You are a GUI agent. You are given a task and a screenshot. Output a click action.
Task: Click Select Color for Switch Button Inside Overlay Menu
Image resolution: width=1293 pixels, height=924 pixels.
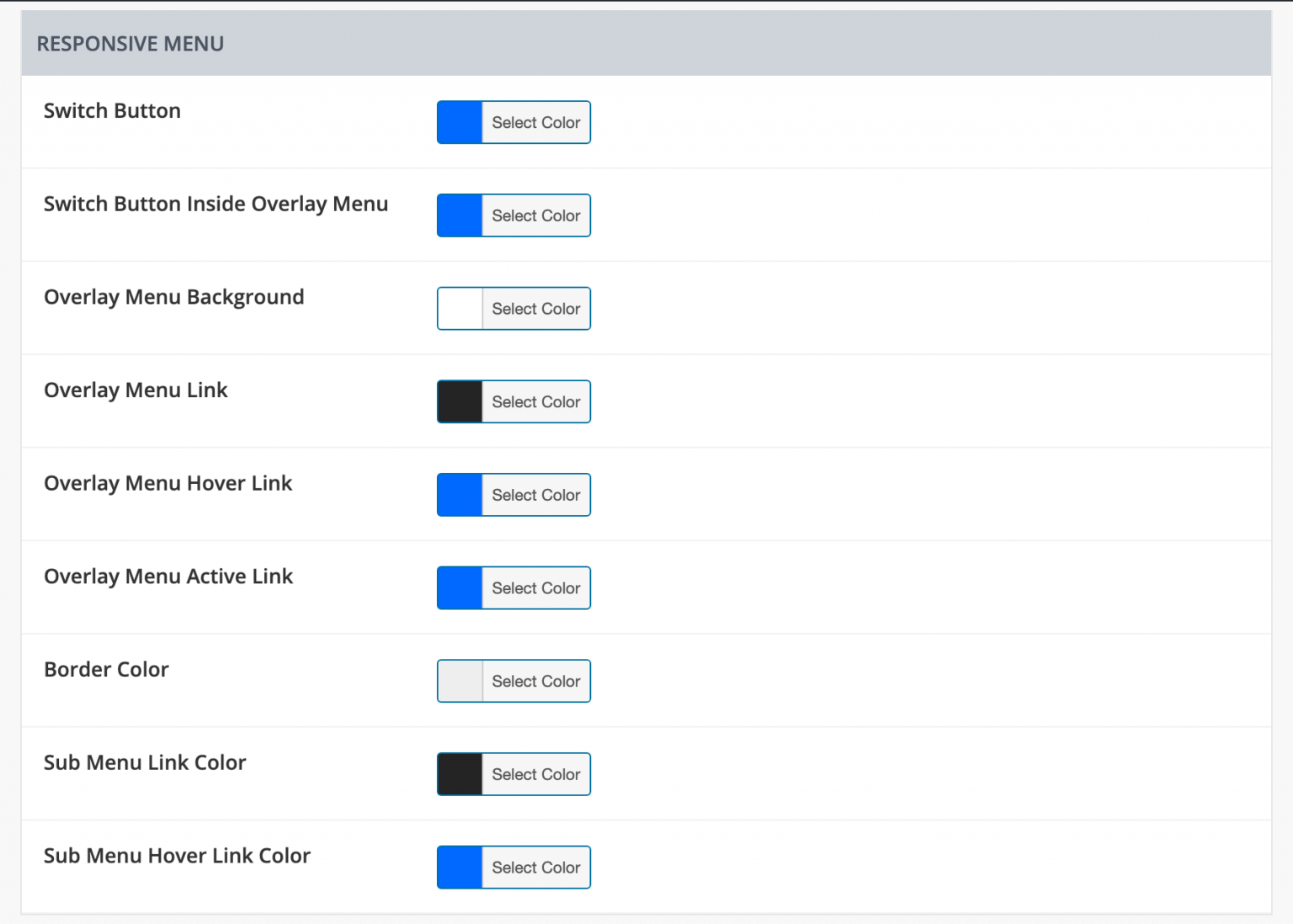pyautogui.click(x=535, y=215)
